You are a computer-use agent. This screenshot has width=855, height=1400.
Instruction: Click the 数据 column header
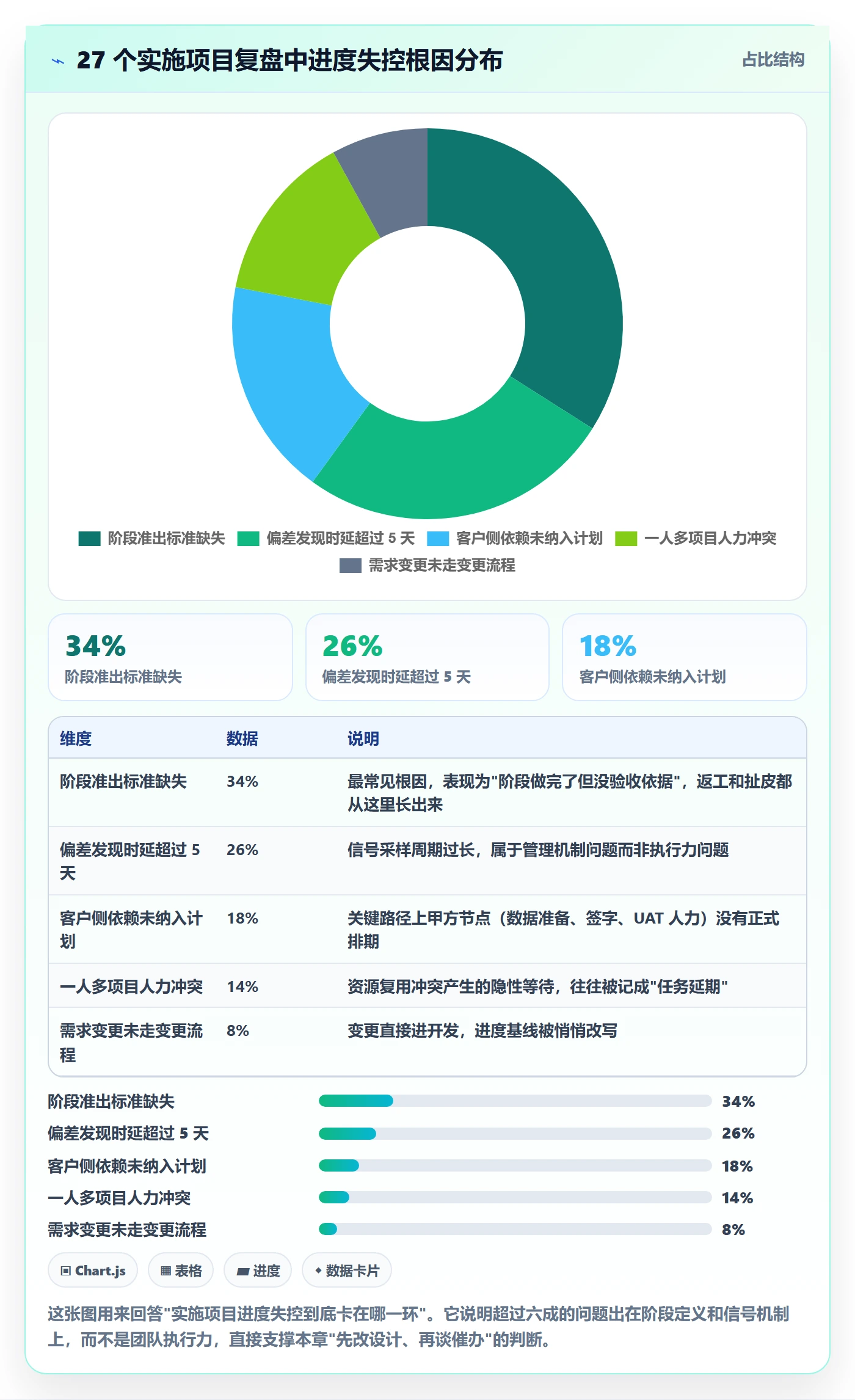[242, 738]
